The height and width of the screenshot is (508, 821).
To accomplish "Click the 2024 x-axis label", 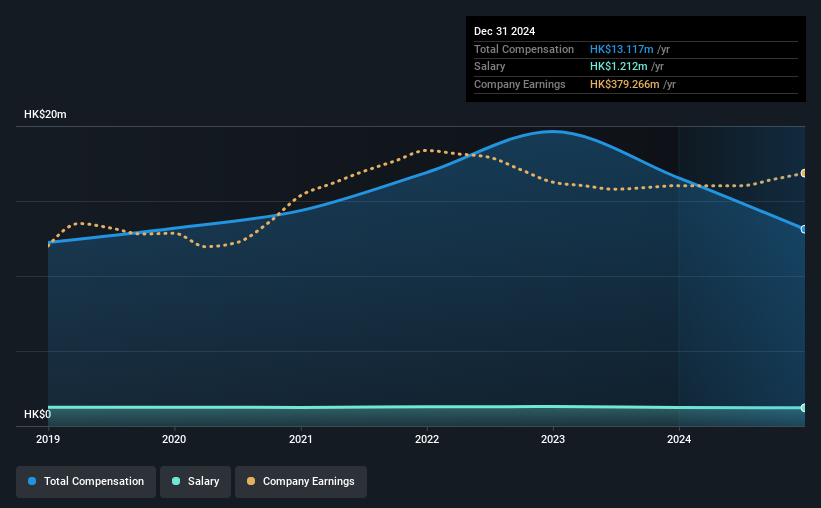I will click(679, 439).
